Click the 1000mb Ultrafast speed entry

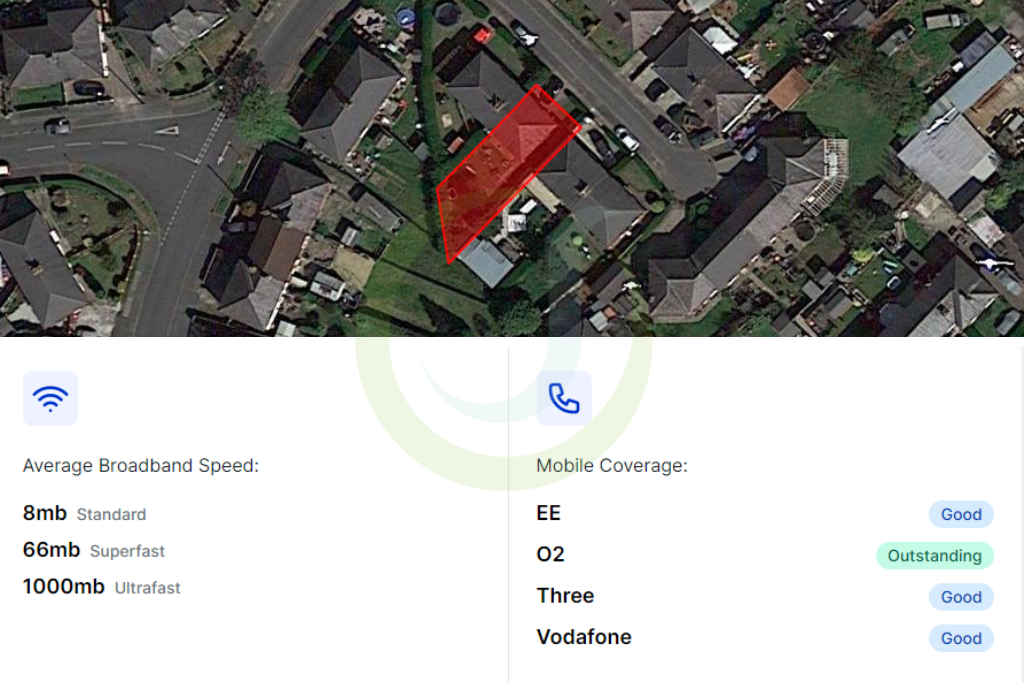click(x=101, y=586)
